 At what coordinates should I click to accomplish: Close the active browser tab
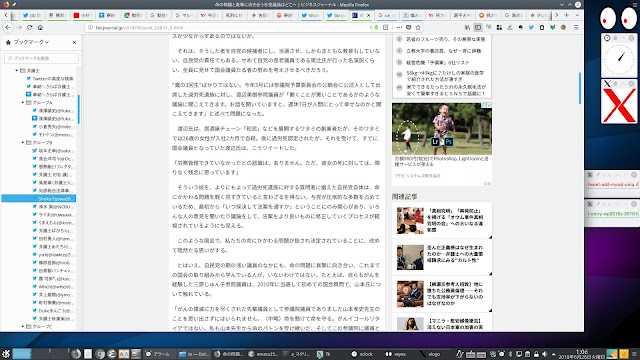[368, 15]
